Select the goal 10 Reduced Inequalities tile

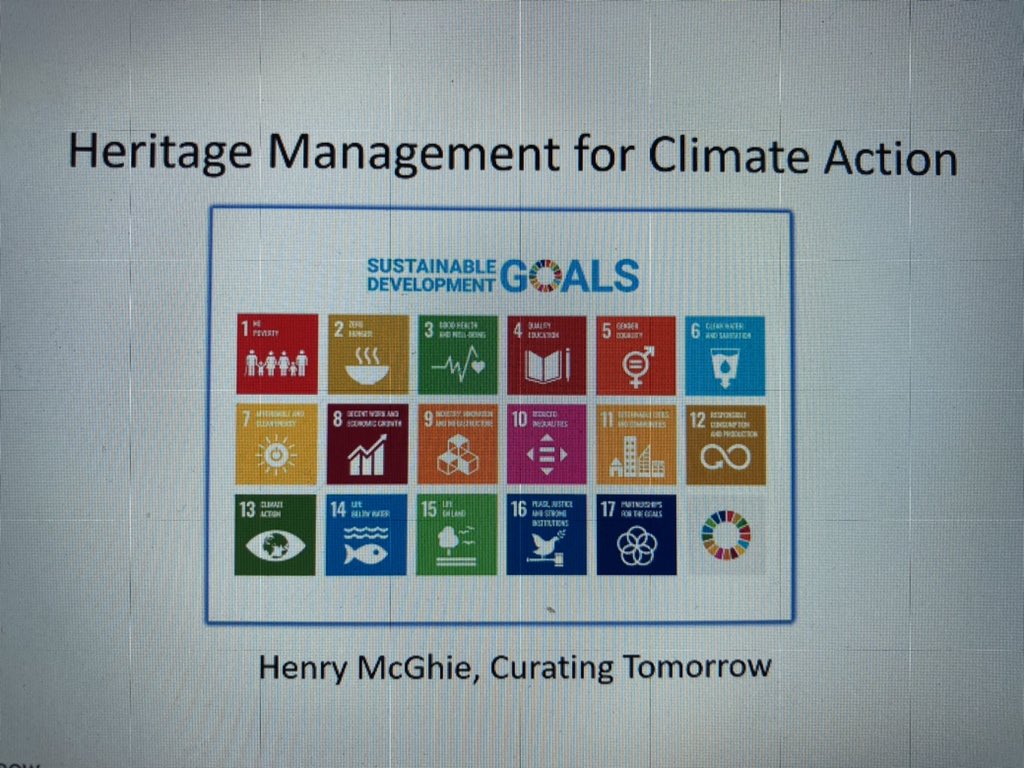547,445
